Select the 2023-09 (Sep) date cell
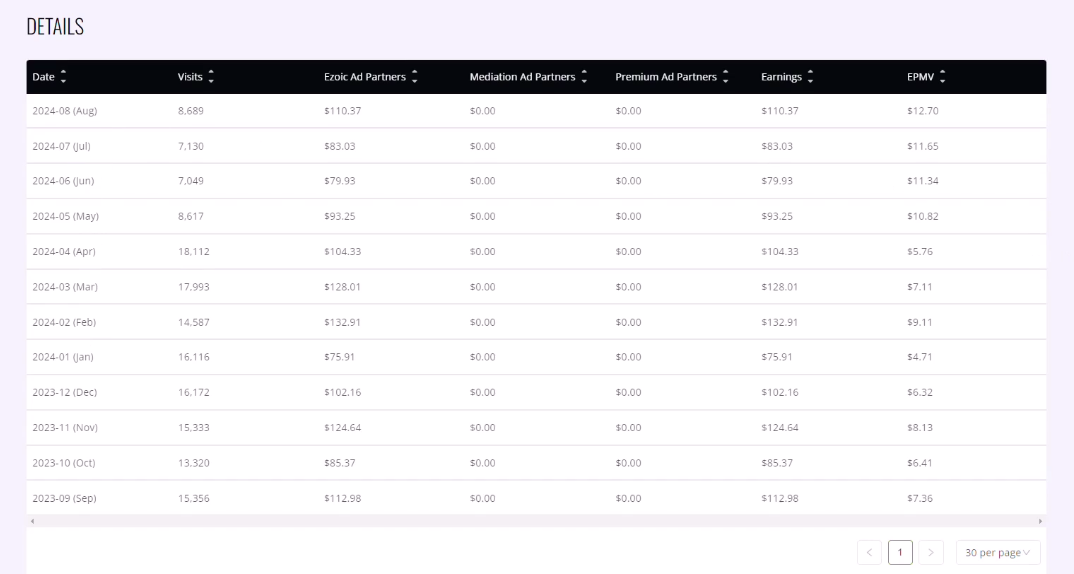This screenshot has height=574, width=1074. [64, 498]
